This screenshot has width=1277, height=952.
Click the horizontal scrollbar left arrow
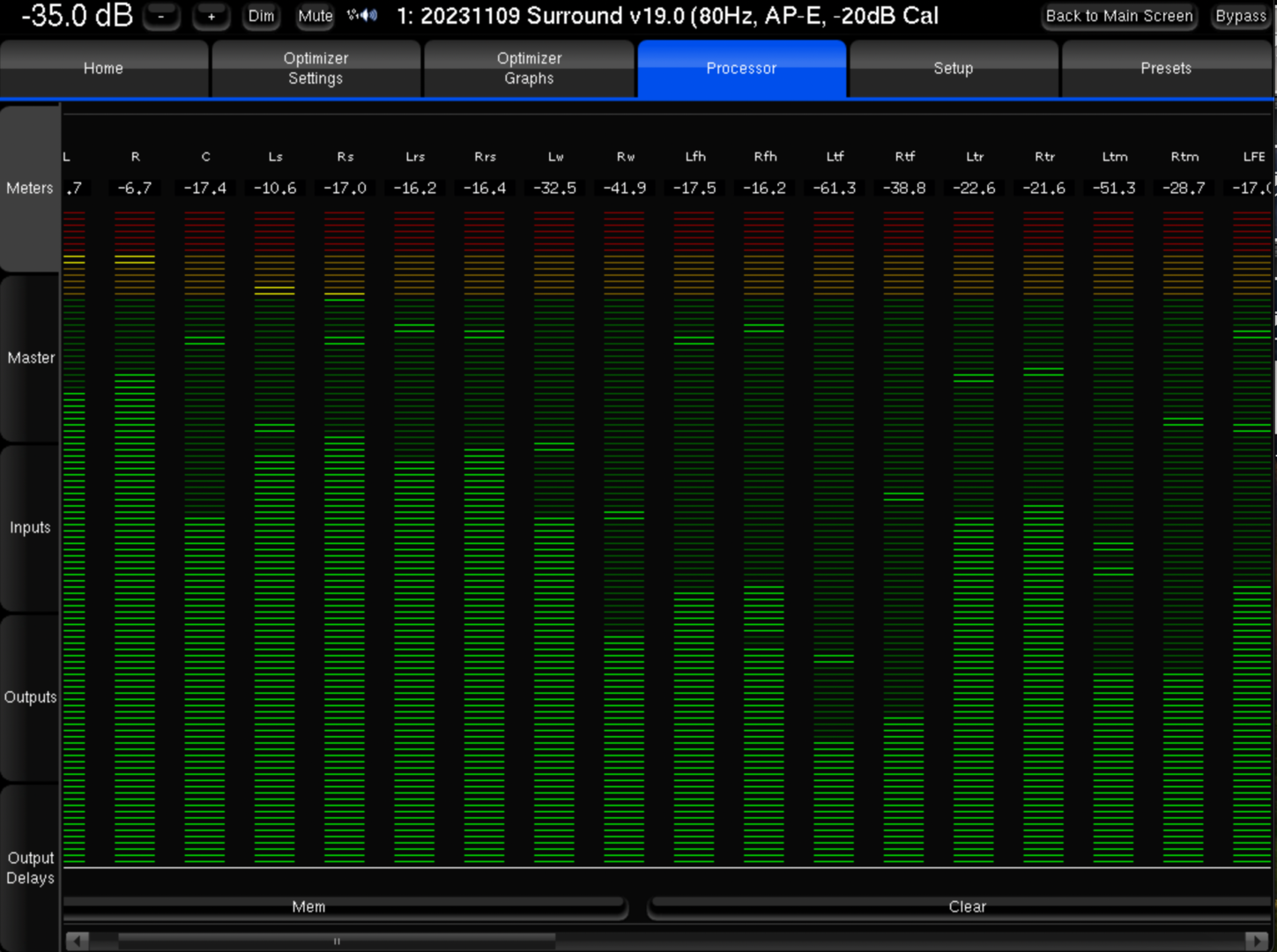78,941
